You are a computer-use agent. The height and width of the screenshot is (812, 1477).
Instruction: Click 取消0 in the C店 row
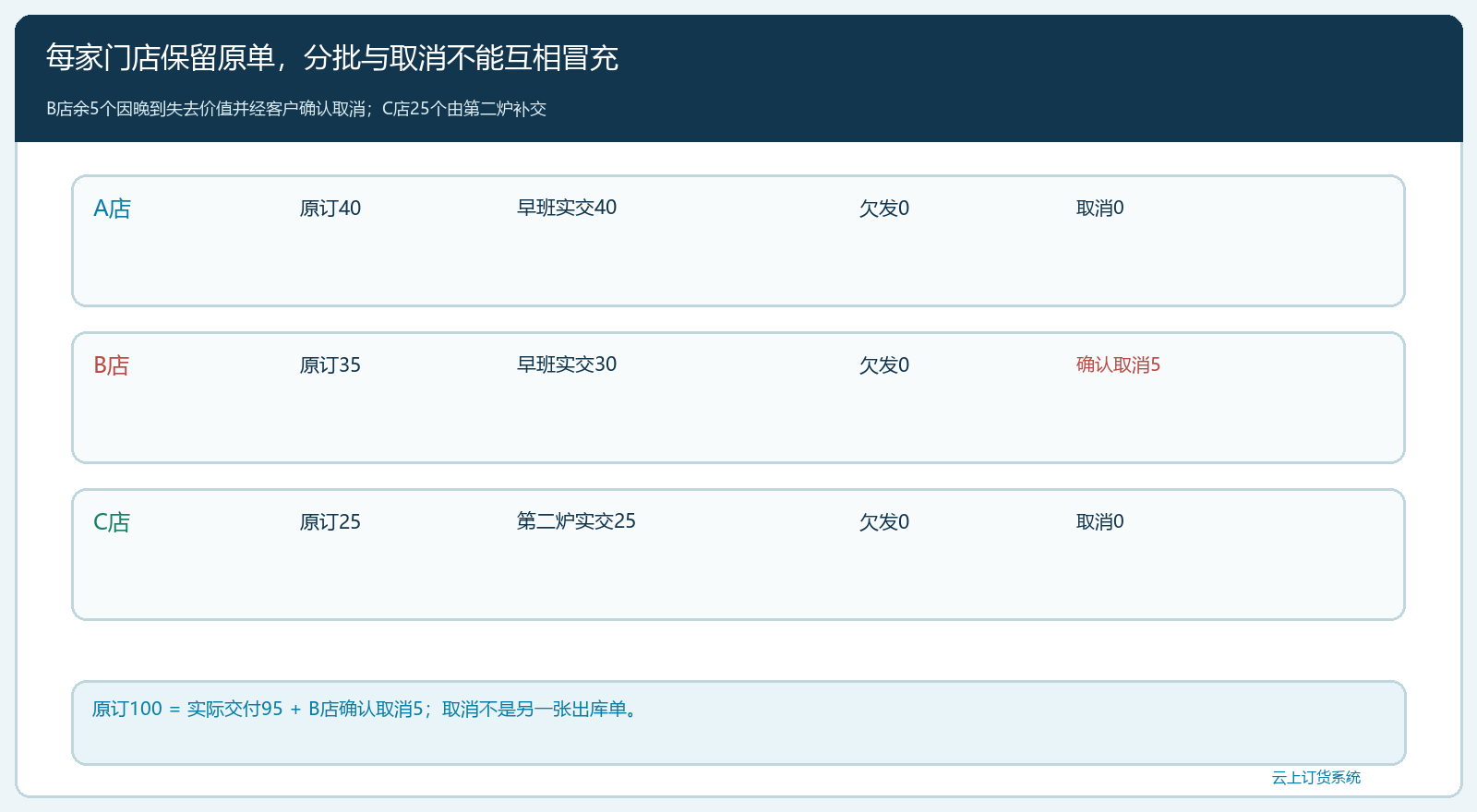[1100, 522]
